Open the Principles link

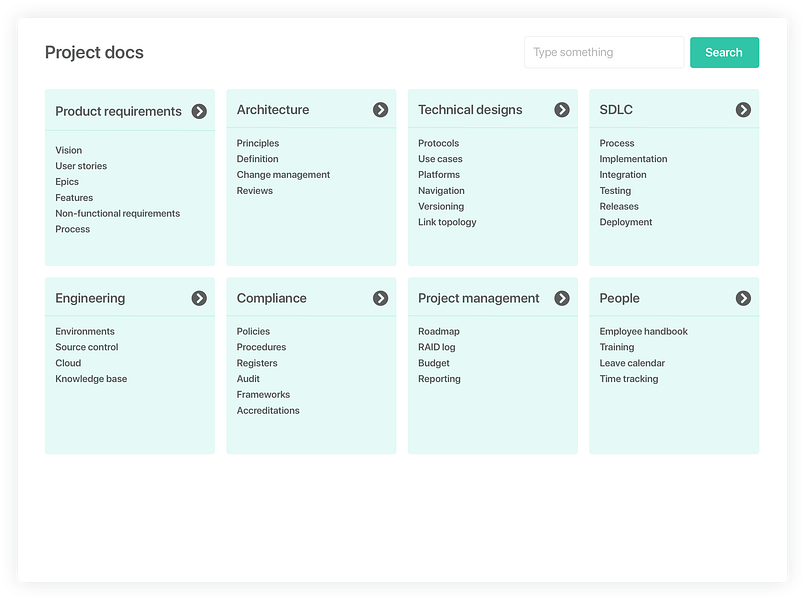[258, 143]
